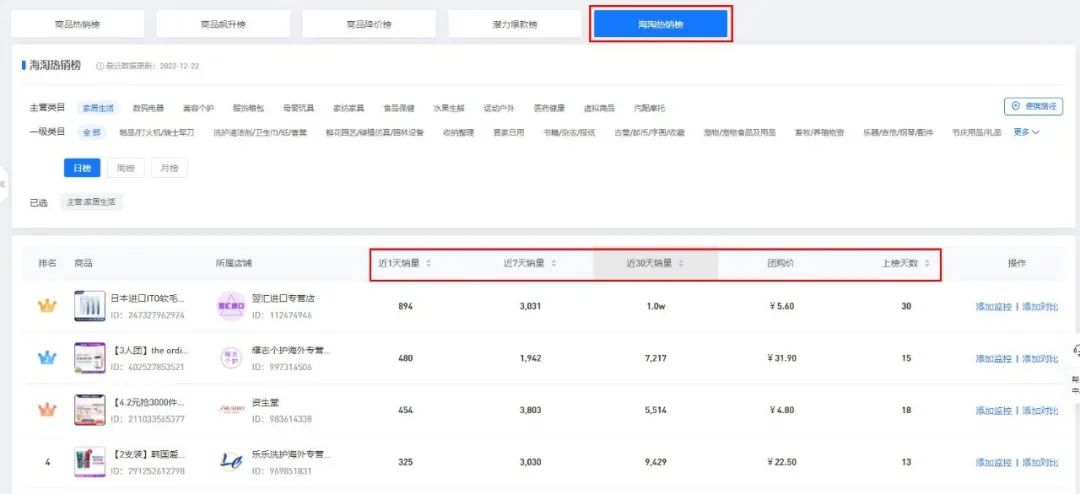Viewport: 1080px width, 494px height.
Task: Filter by 鲜花园艺/绿植仿真/园林设备 subcategory
Action: 375,132
